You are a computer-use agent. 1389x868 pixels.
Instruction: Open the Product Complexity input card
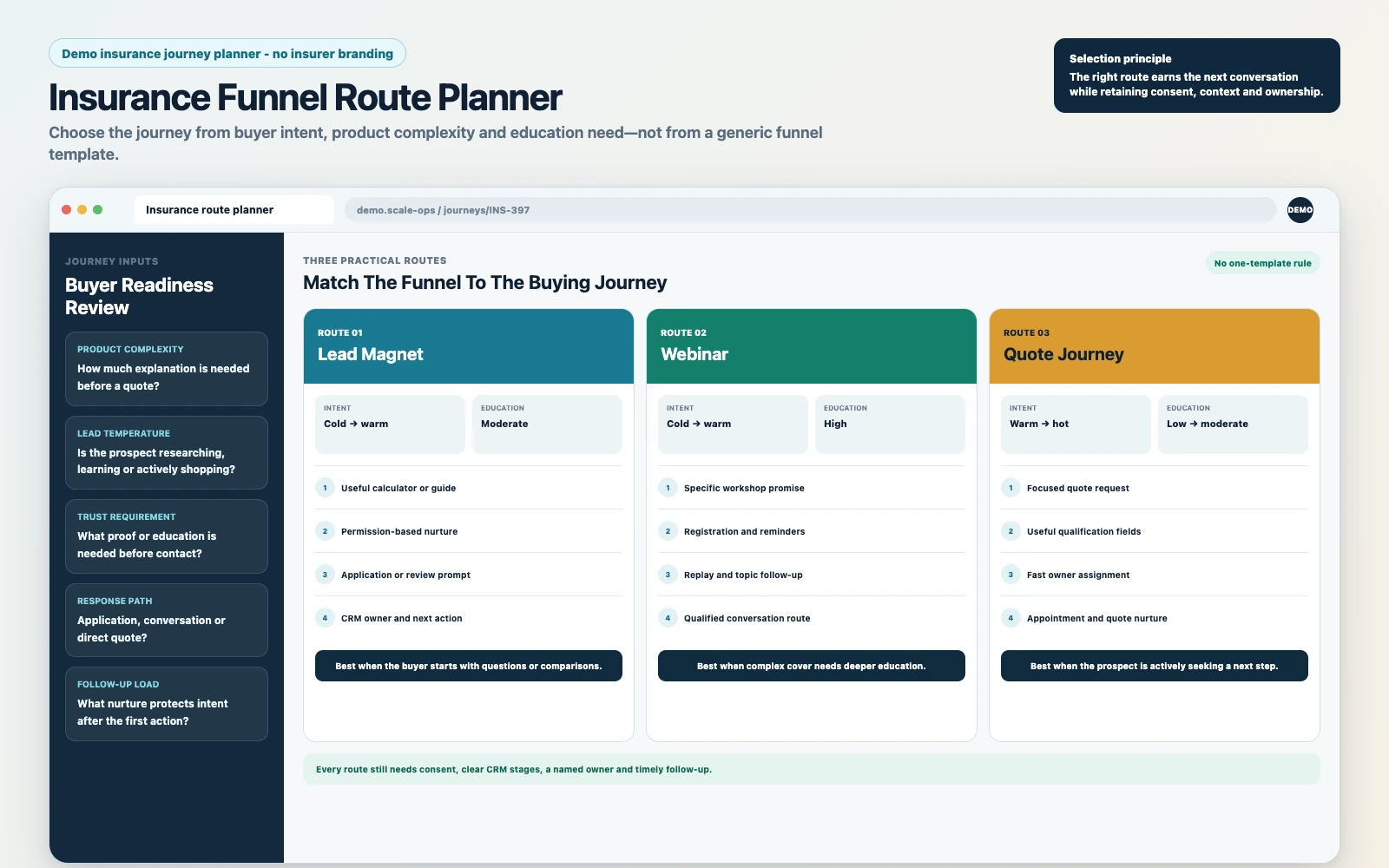click(x=167, y=369)
